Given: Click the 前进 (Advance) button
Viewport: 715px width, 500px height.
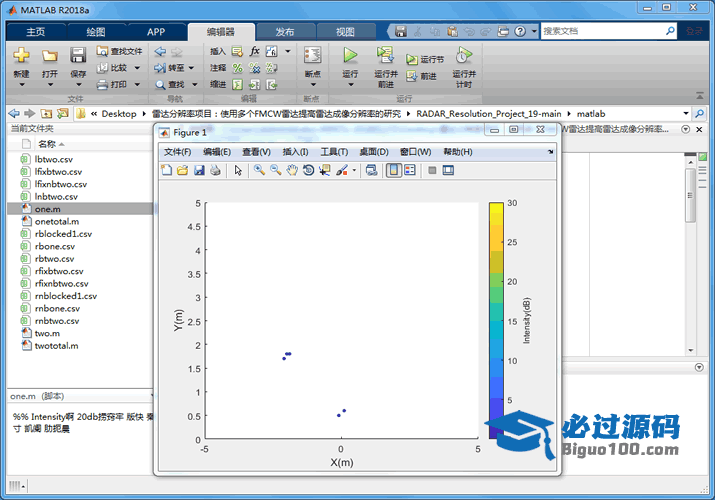Looking at the screenshot, I should point(422,76).
